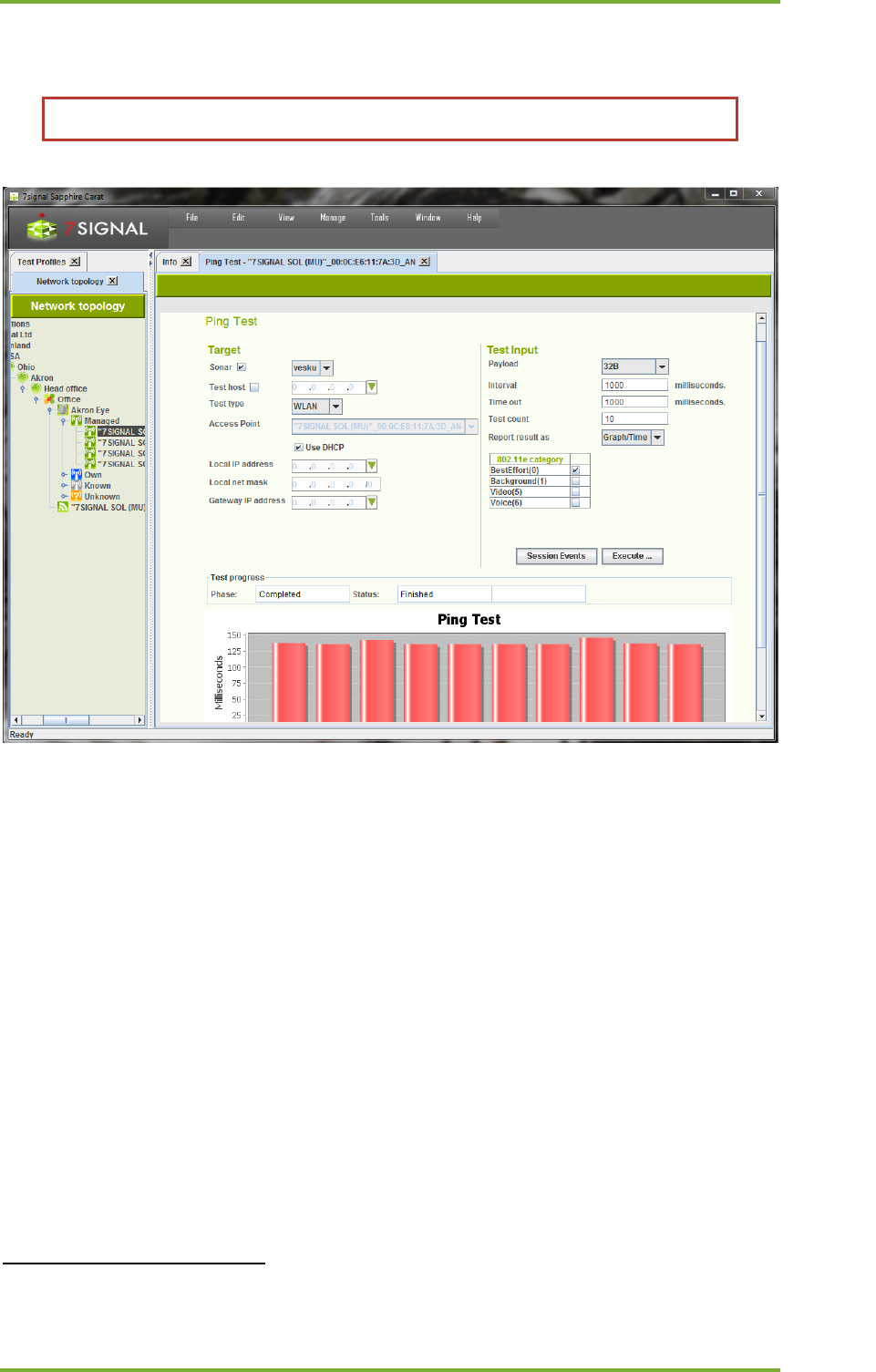This screenshot has height=1372, width=876.
Task: Expand the Unknown tree node
Action: coord(64,497)
